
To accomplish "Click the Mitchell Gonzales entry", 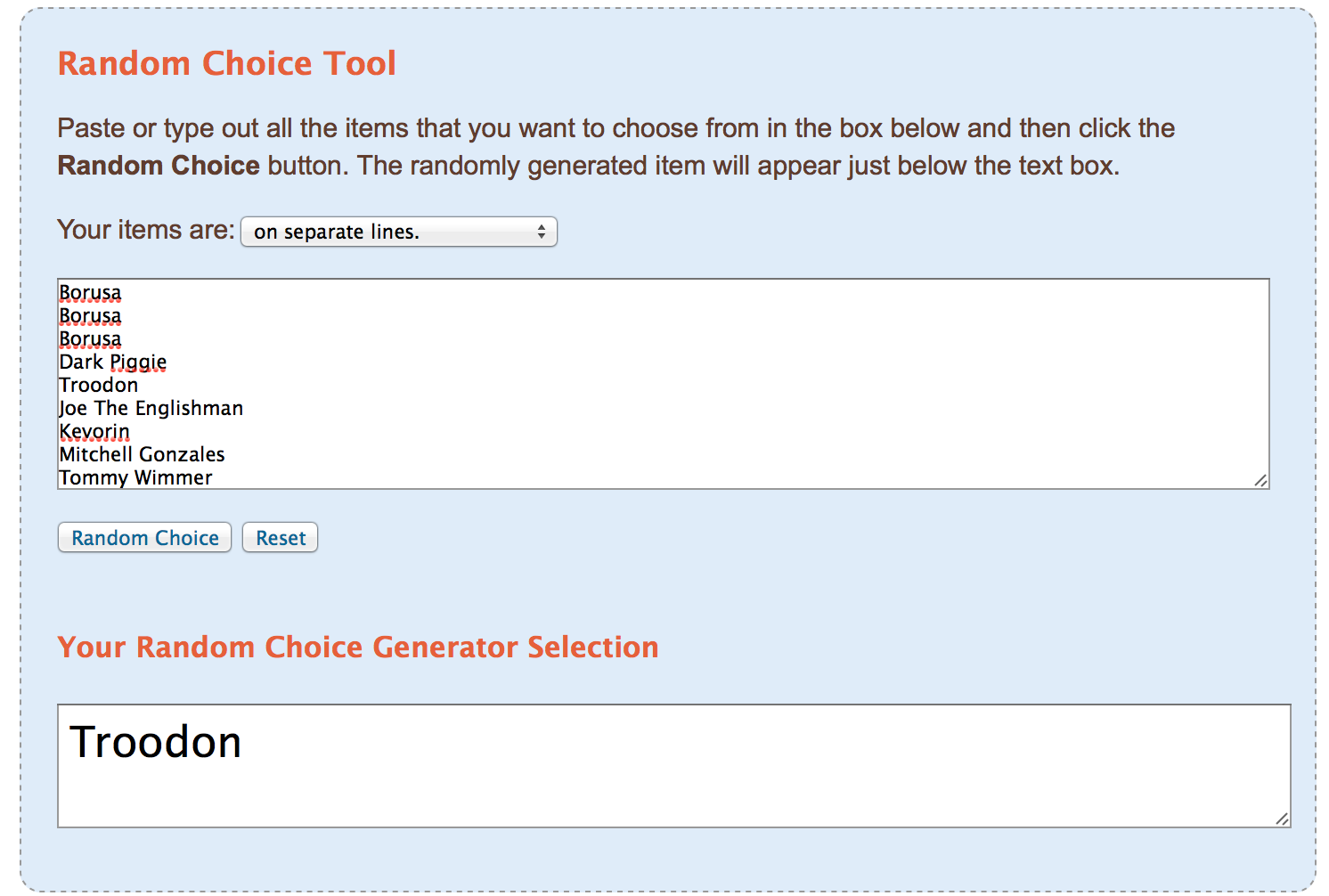I will 143,455.
